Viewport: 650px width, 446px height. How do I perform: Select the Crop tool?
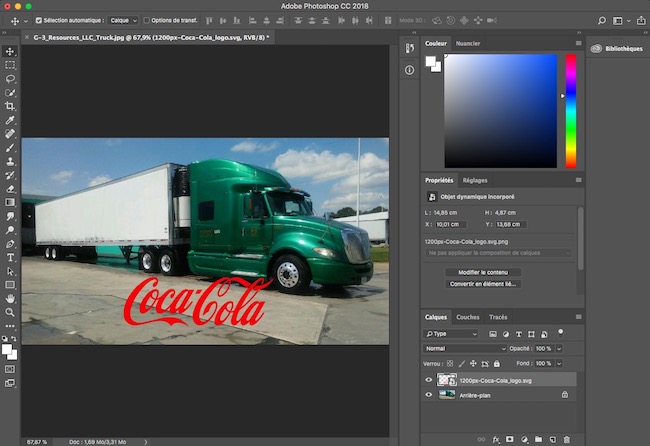10,106
